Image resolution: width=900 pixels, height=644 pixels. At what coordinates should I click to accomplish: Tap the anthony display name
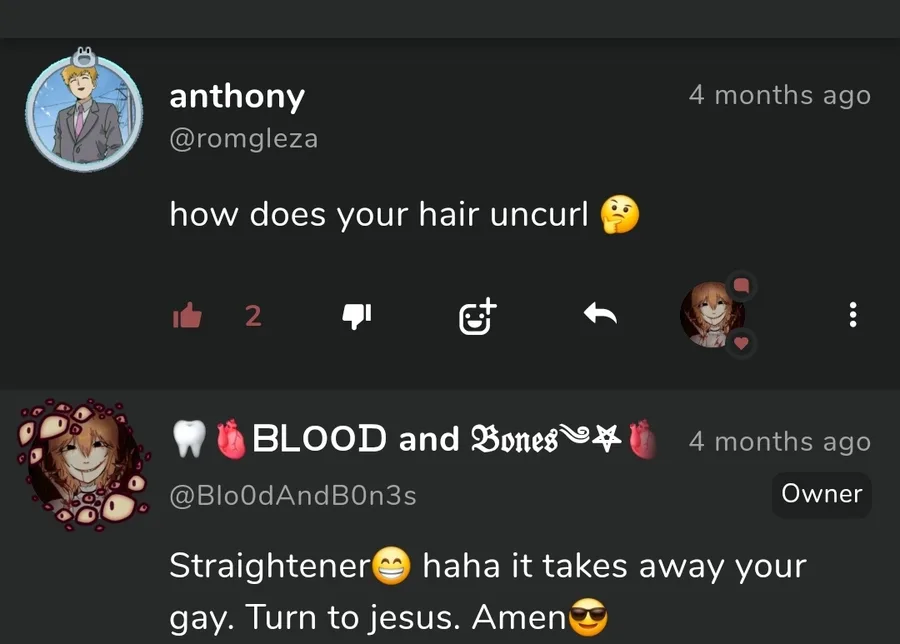click(x=237, y=96)
